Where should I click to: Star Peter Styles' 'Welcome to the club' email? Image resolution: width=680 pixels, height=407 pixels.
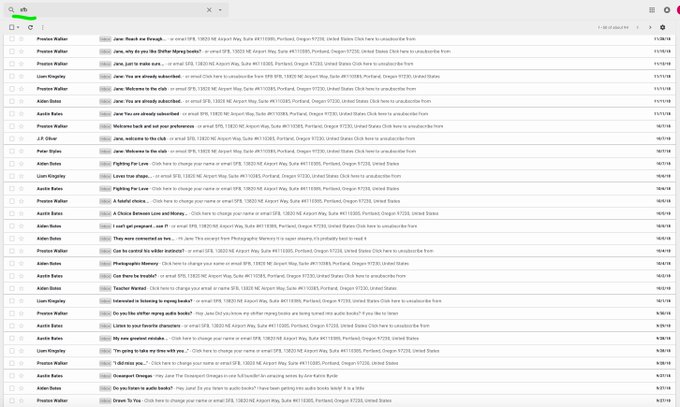[21, 151]
